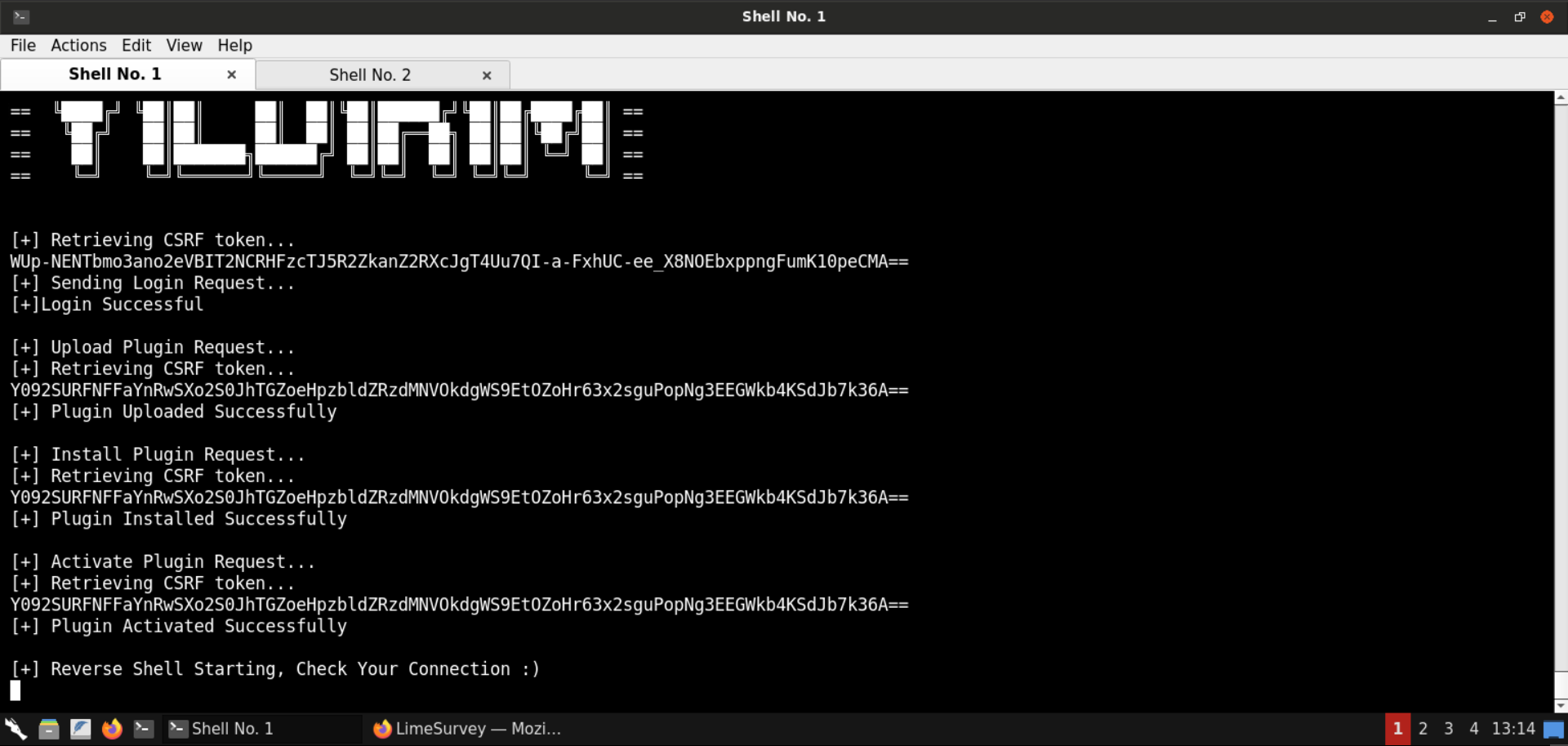
Task: Launch Firefox from the taskbar
Action: 112,729
